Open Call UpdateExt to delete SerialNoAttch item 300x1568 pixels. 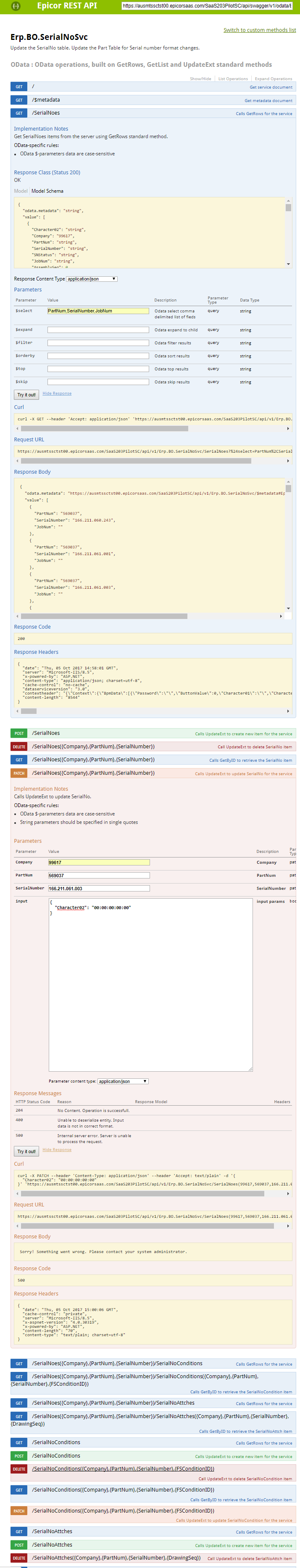(250, 1559)
